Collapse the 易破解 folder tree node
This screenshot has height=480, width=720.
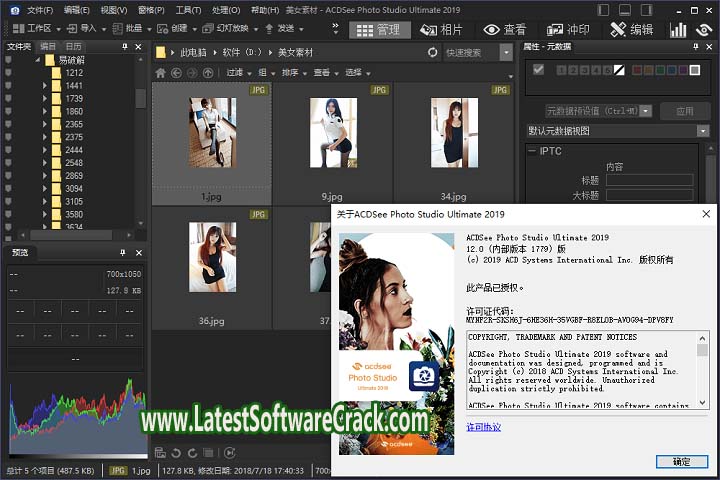(x=38, y=60)
